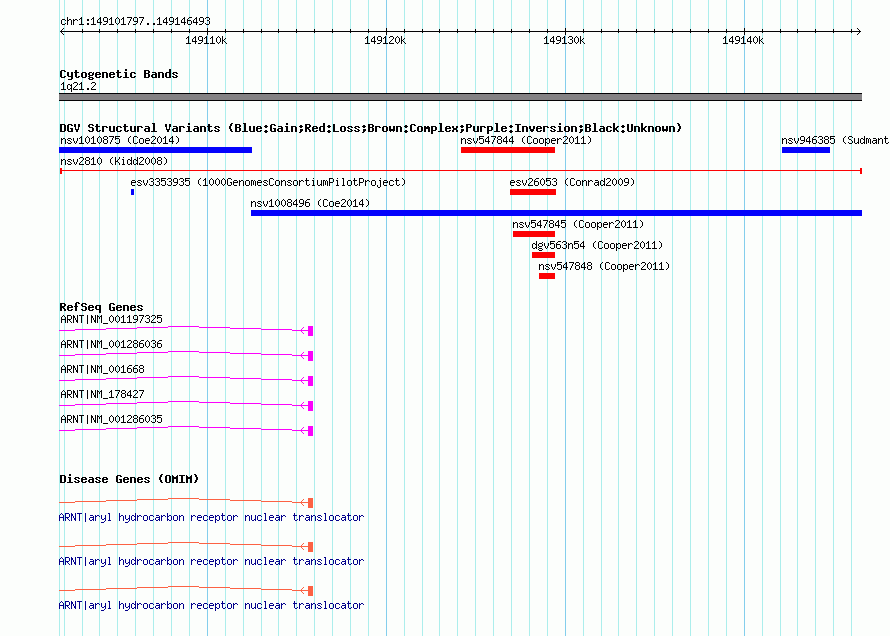The height and width of the screenshot is (636, 890).
Task: Click the ruler's left arrow end
Action: [62, 31]
